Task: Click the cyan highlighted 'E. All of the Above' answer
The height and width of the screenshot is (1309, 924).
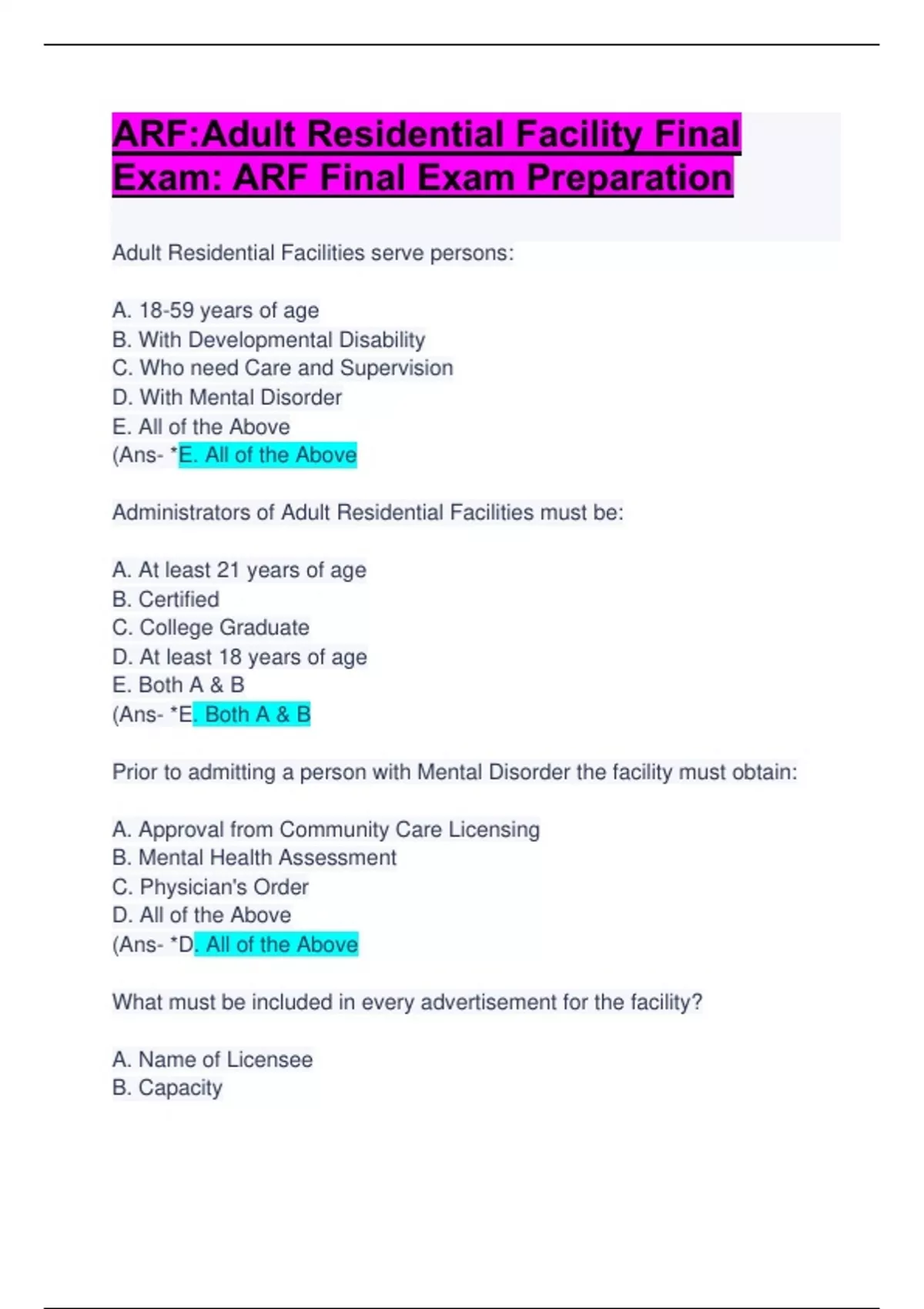Action: (268, 455)
